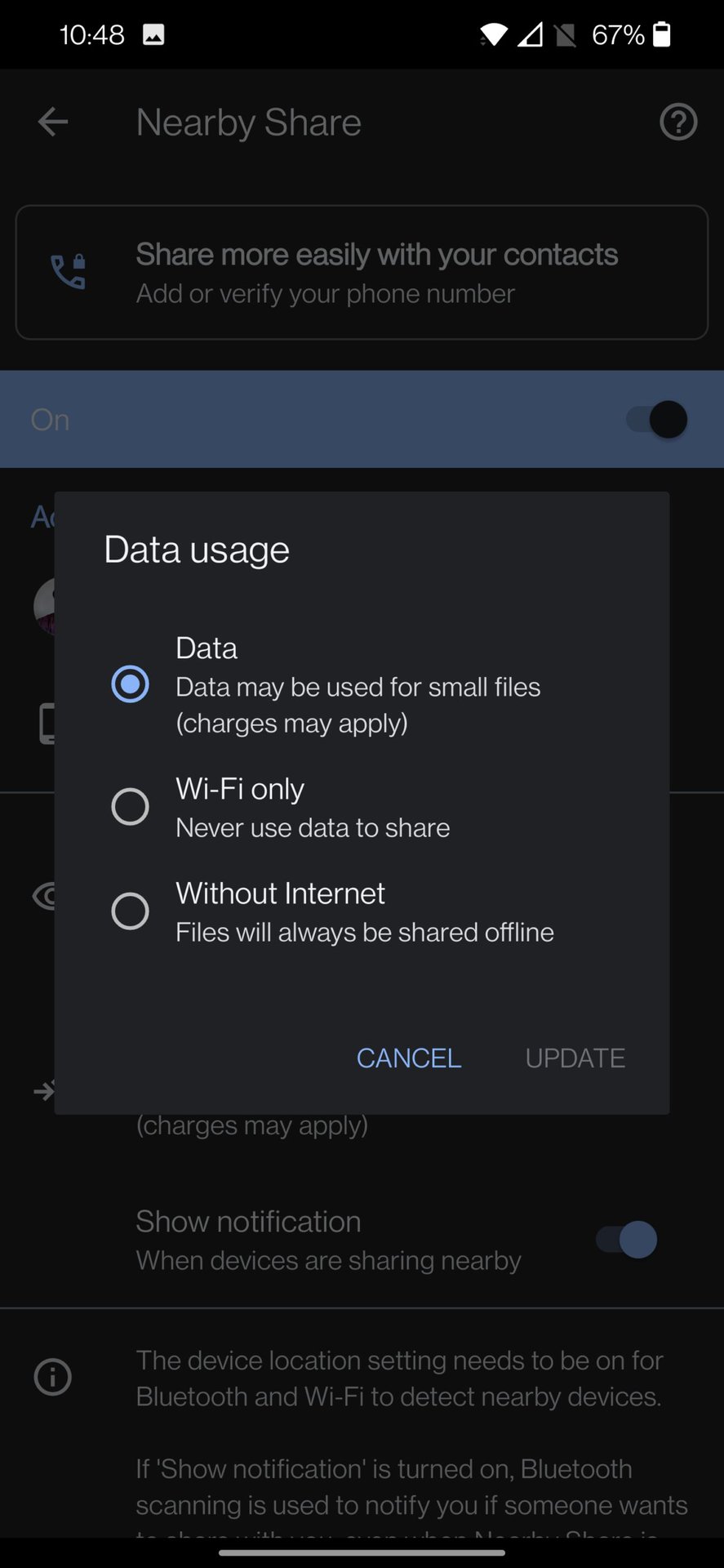Screen dimensions: 724x1568
Task: Select the Data radio option
Action: pyautogui.click(x=130, y=684)
